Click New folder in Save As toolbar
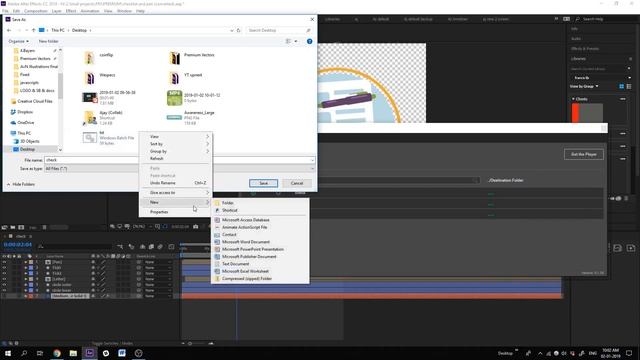 click(x=48, y=41)
